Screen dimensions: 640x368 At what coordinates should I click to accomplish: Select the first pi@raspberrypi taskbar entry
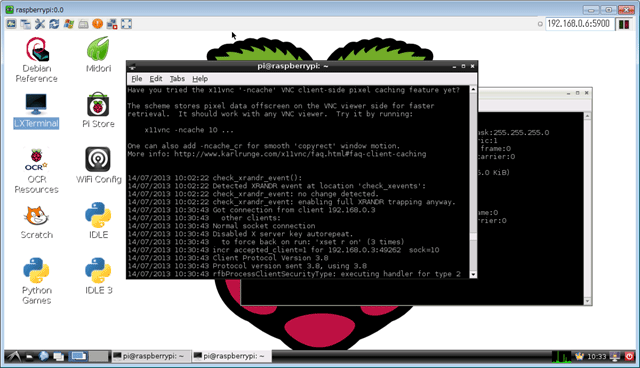click(150, 356)
